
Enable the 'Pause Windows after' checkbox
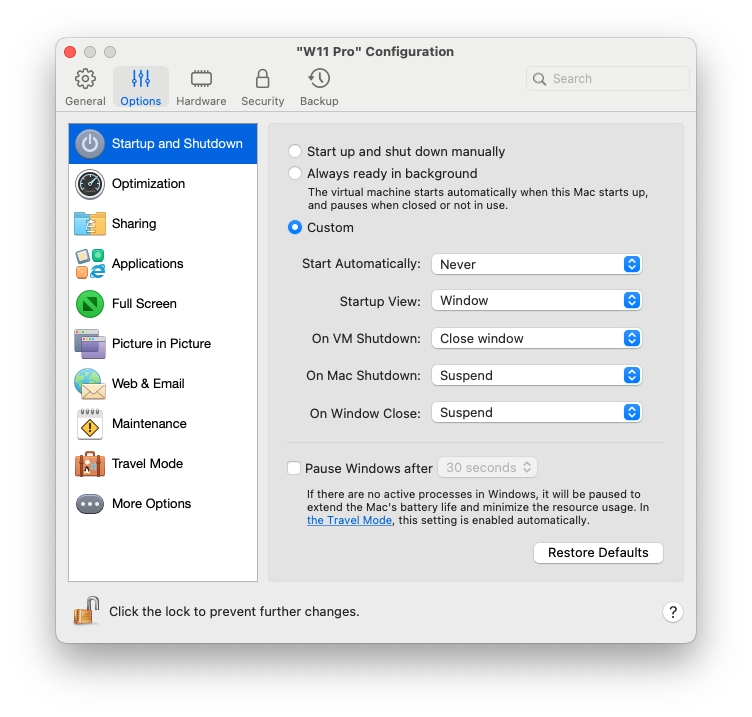tap(294, 468)
